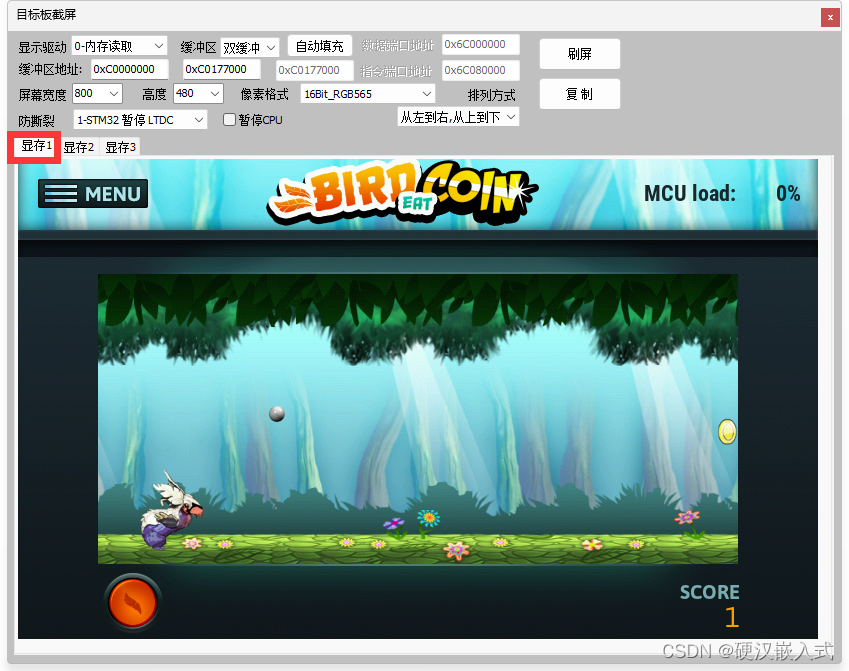Click the 0x6C080000 command port address field
849x671 pixels.
coord(480,70)
